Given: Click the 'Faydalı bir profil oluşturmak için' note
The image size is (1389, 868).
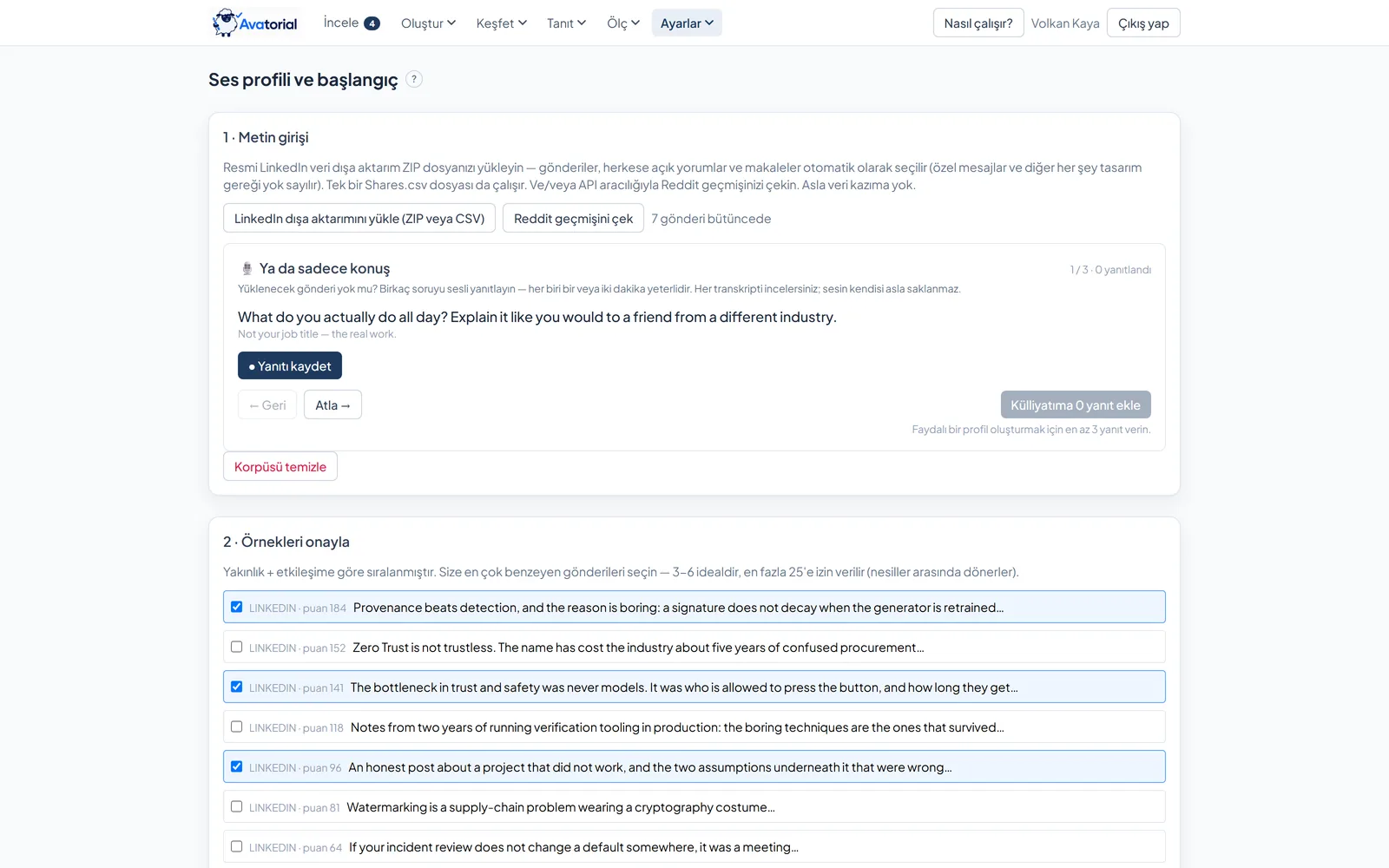Looking at the screenshot, I should (1031, 430).
